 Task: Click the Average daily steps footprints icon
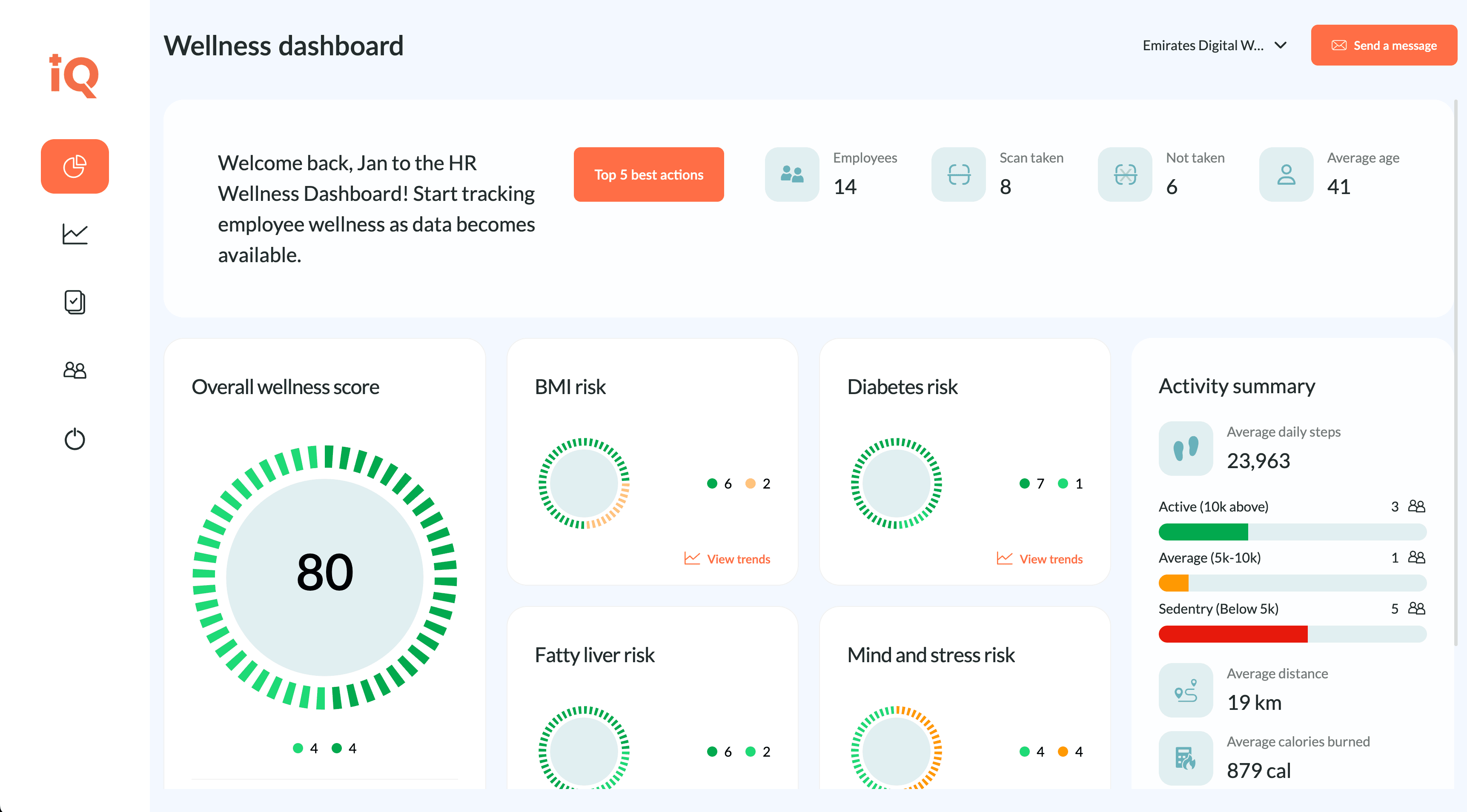click(x=1186, y=449)
